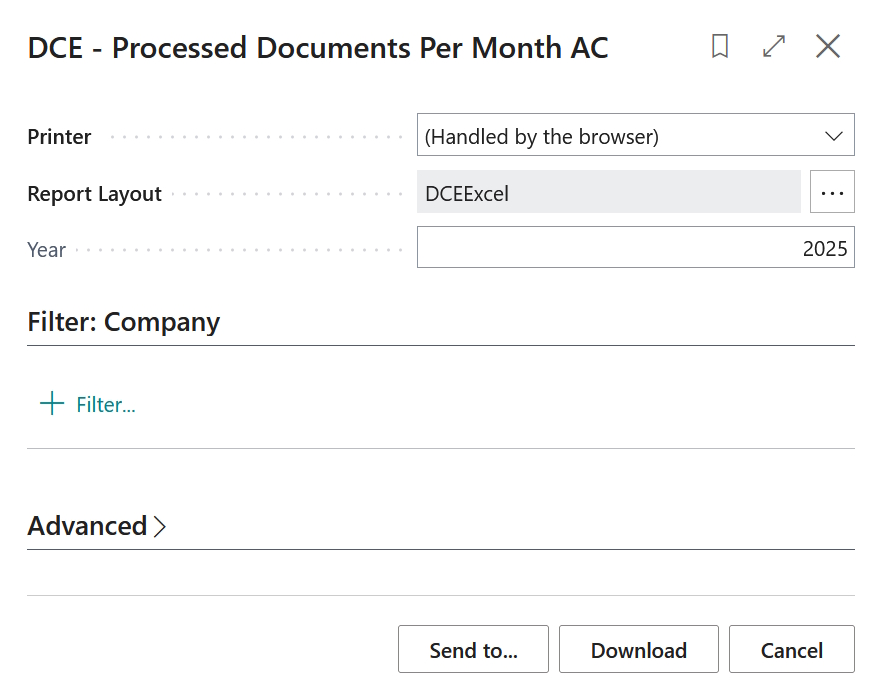Click the Printer dropdown chevron
Screen dimensions: 884x697
coord(834,135)
